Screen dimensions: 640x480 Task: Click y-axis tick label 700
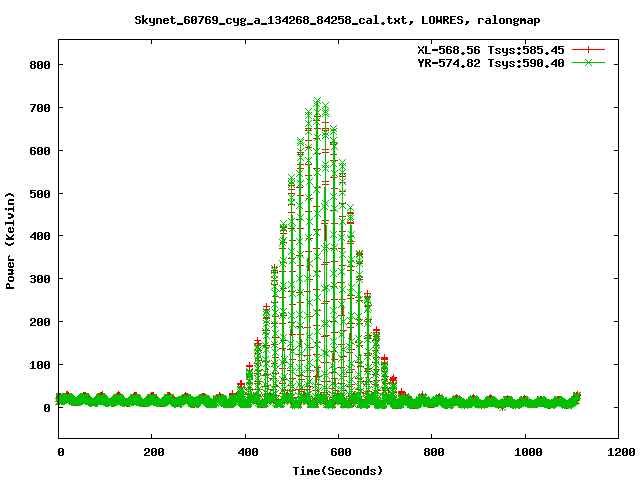(x=40, y=108)
